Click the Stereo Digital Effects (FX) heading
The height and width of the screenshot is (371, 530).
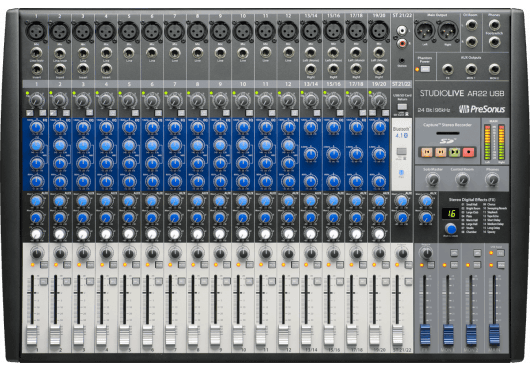(472, 200)
